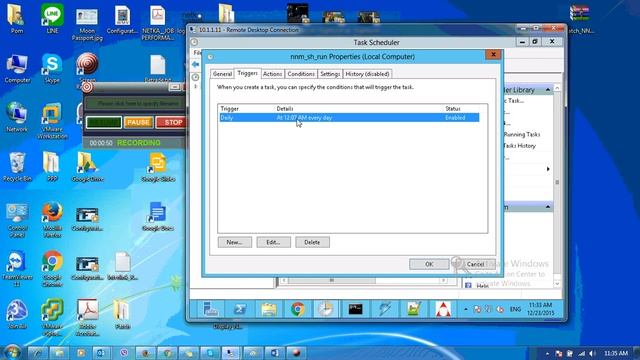Confirm the properties dialog with OK

click(429, 264)
